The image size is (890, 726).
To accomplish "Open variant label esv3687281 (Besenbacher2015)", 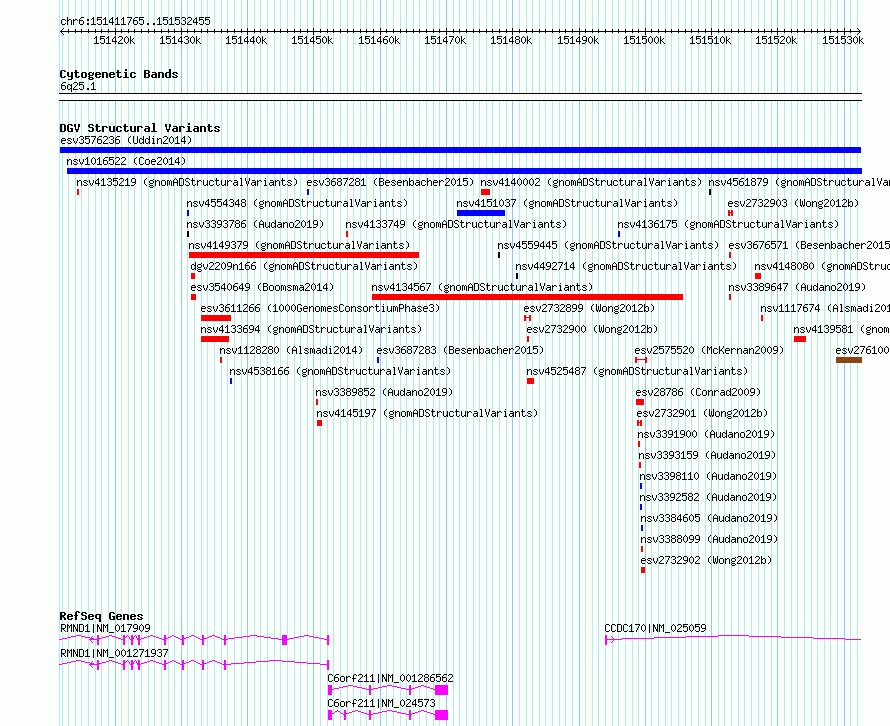I will click(x=390, y=182).
